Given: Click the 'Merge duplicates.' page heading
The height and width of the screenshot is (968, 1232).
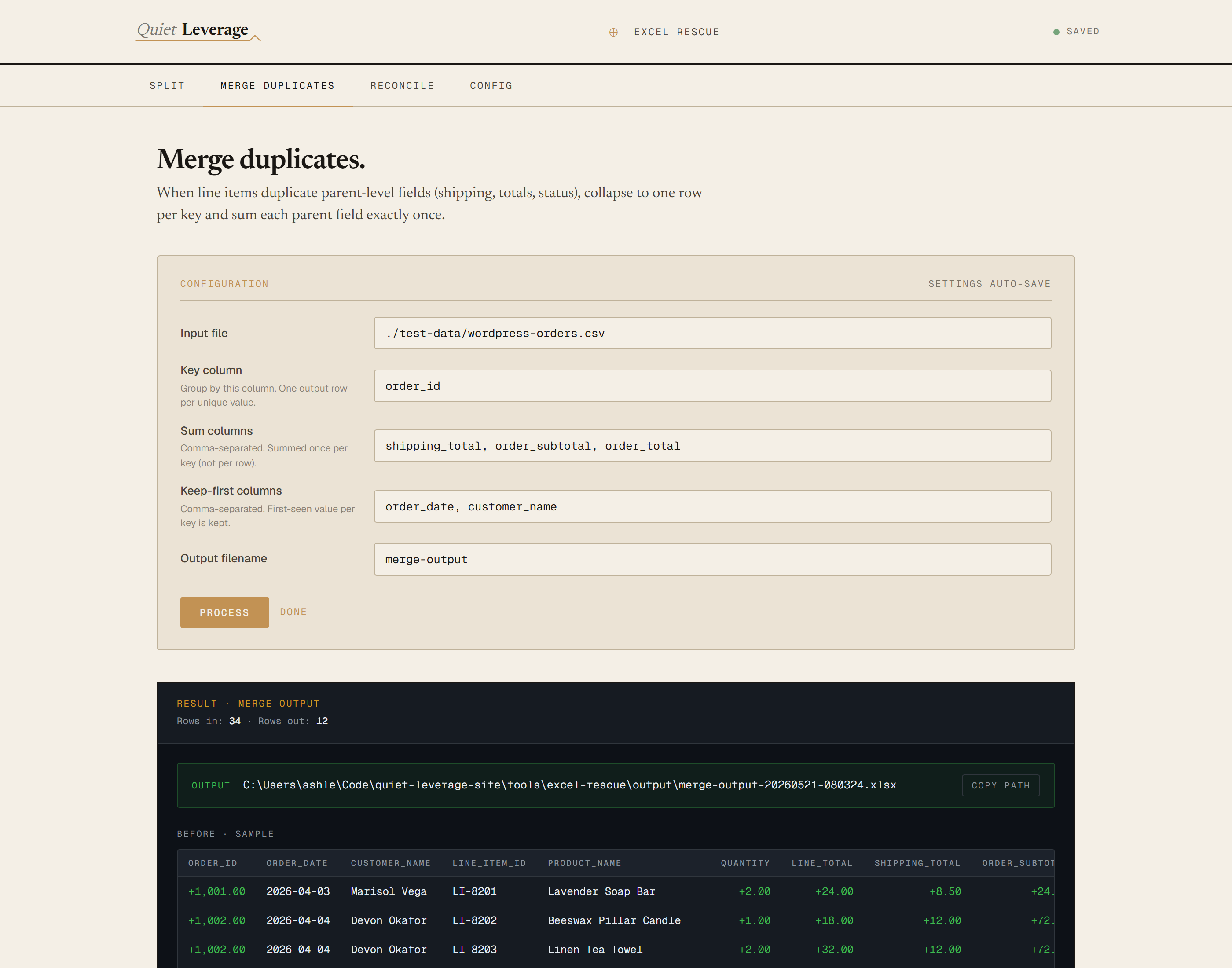Looking at the screenshot, I should [261, 159].
